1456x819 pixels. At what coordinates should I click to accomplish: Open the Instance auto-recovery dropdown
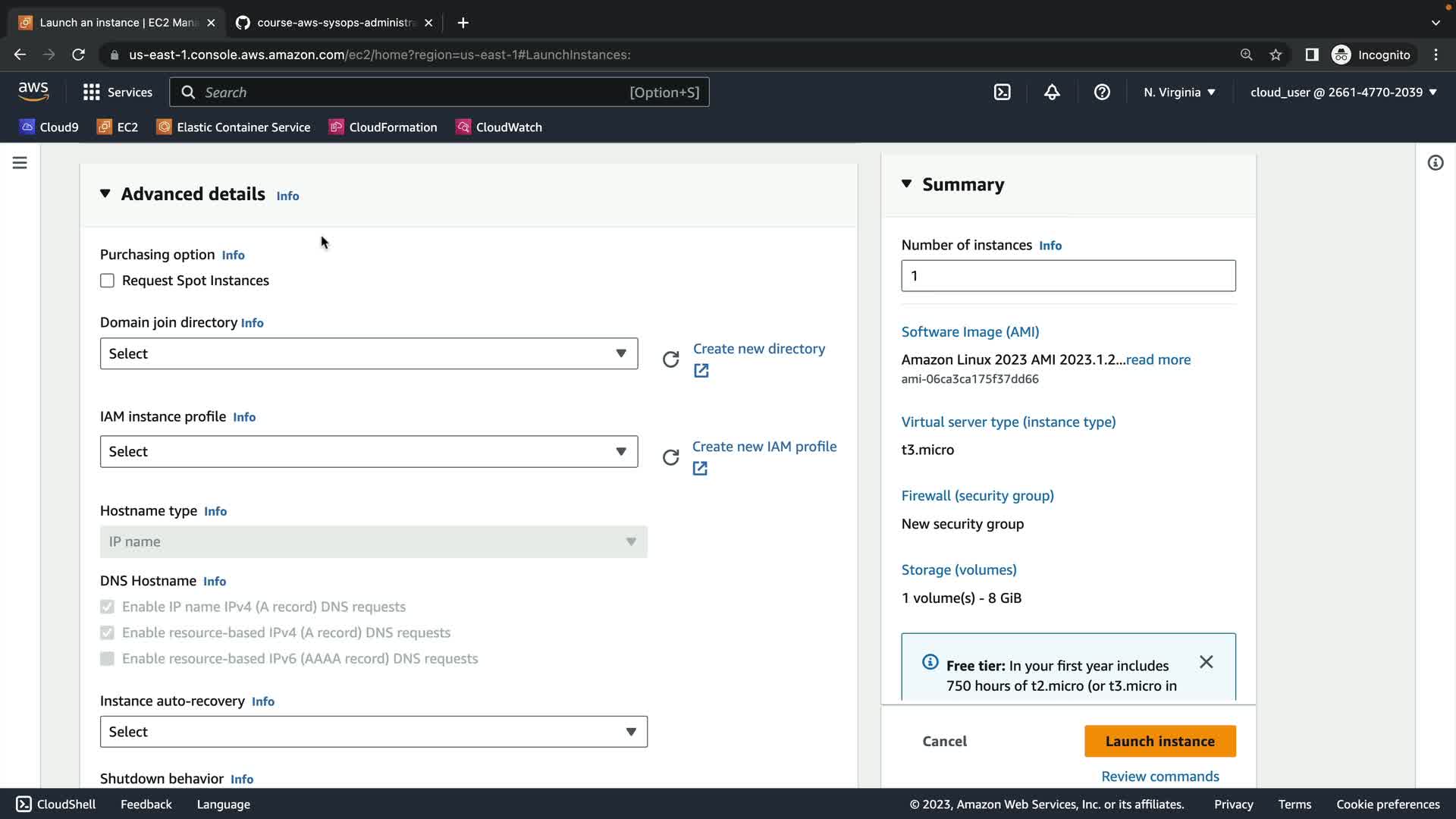click(x=373, y=732)
